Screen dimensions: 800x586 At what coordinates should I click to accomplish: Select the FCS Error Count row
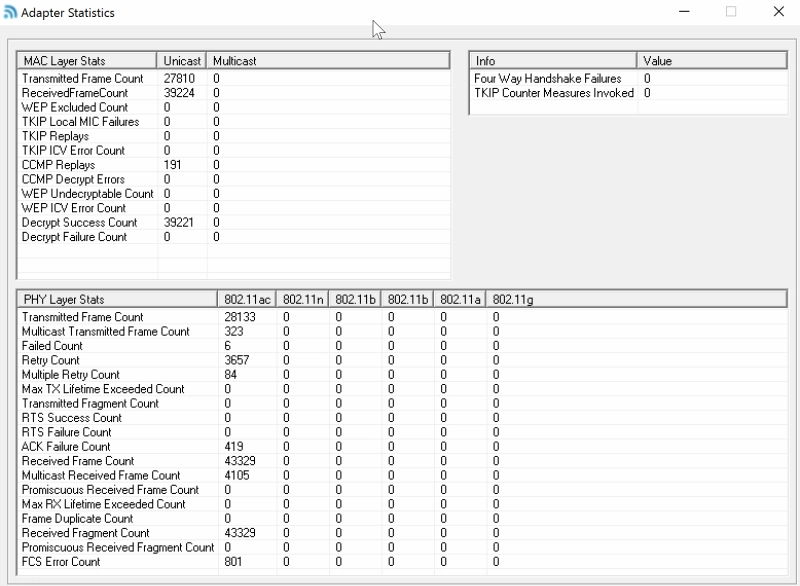pyautogui.click(x=402, y=562)
